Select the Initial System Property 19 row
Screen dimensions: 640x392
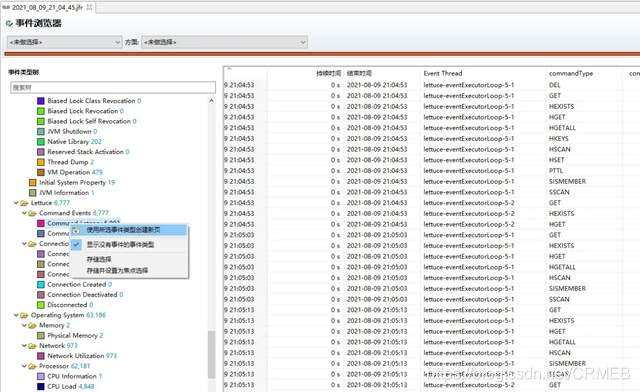click(x=72, y=182)
